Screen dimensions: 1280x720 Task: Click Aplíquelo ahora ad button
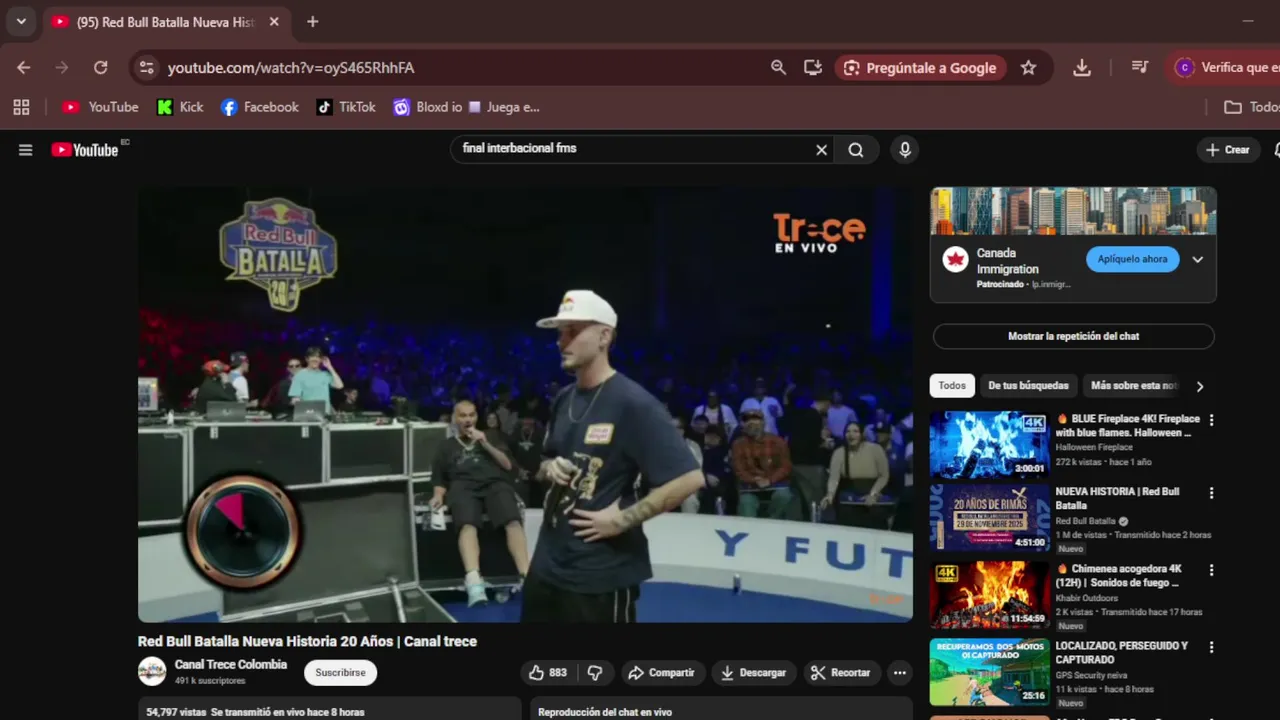[x=1132, y=259]
